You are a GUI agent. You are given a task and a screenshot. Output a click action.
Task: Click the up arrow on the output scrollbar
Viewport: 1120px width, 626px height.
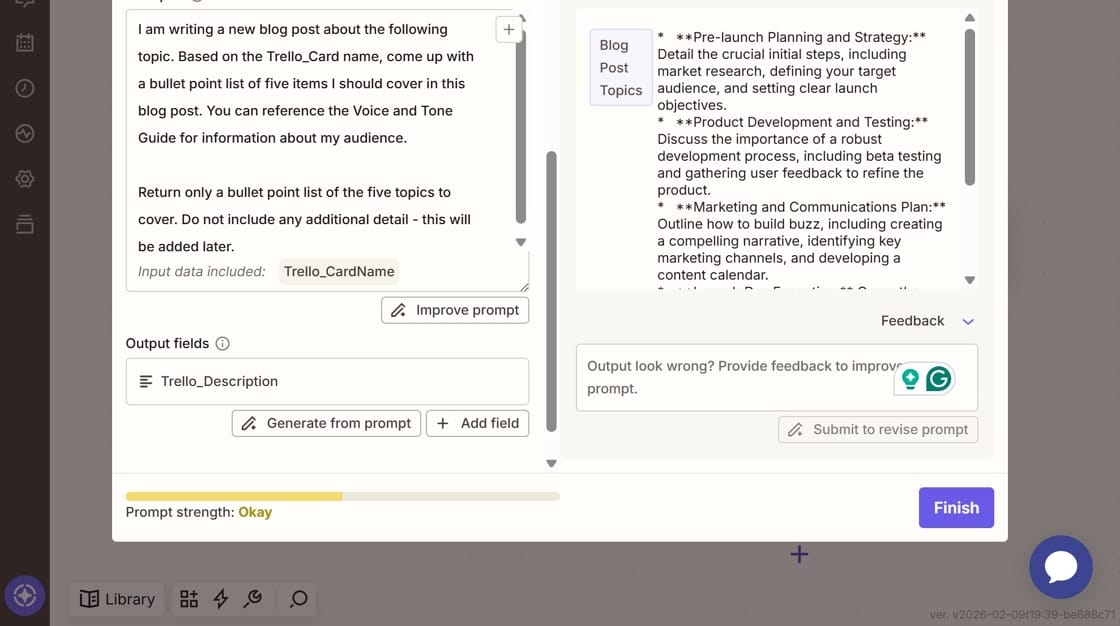coord(968,16)
